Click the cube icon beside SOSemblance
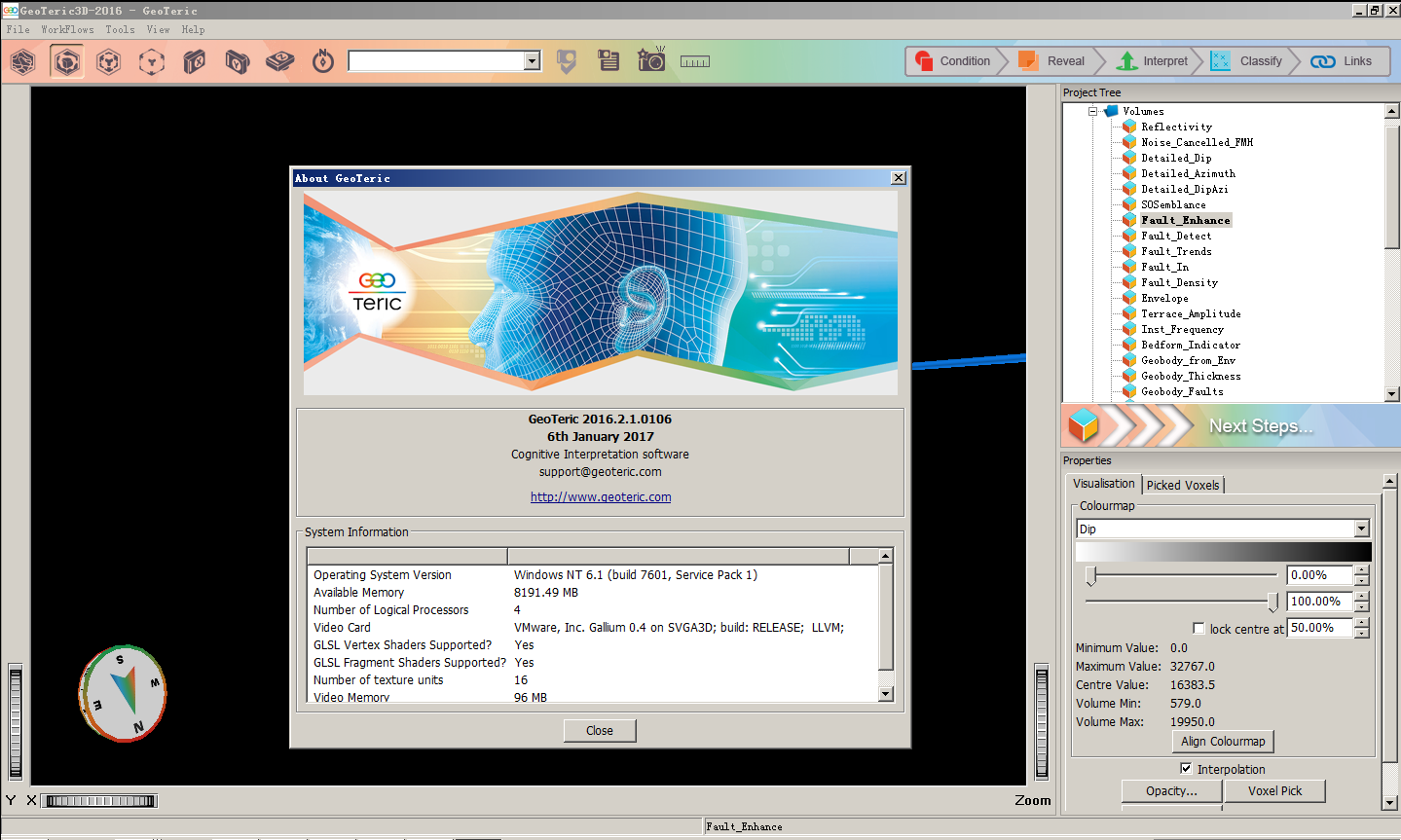1401x840 pixels. click(1129, 204)
